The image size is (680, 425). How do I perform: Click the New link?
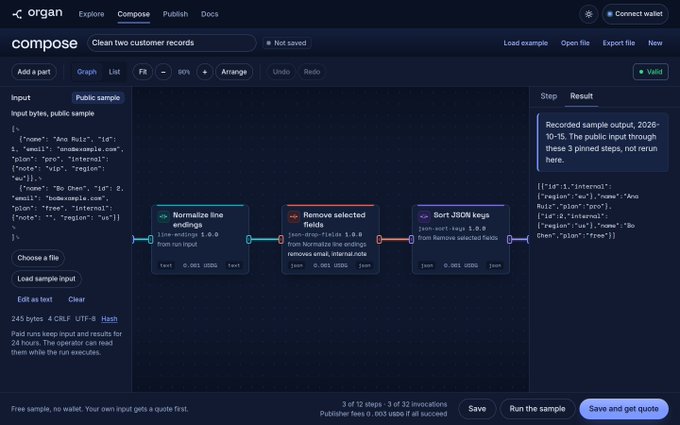[x=655, y=43]
